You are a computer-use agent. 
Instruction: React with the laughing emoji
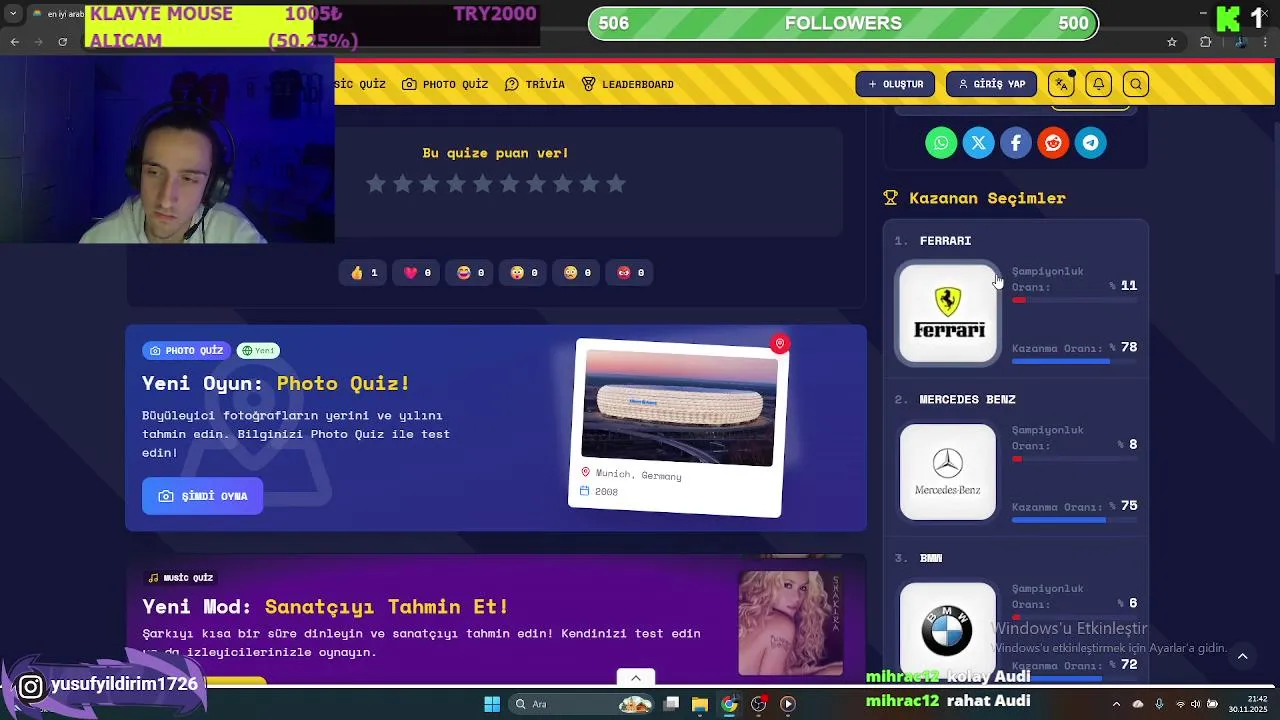click(470, 272)
